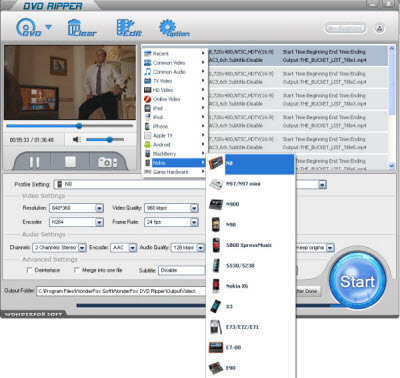Open the Common Audio submenu
The width and height of the screenshot is (400, 378).
(174, 72)
